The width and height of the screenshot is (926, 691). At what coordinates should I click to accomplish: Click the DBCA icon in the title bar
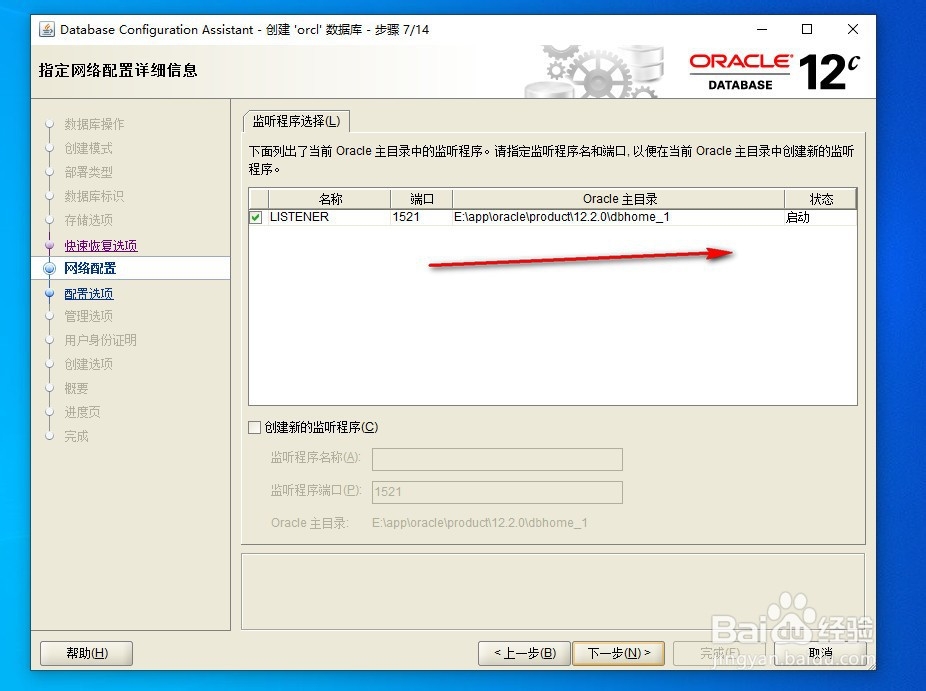tap(45, 29)
